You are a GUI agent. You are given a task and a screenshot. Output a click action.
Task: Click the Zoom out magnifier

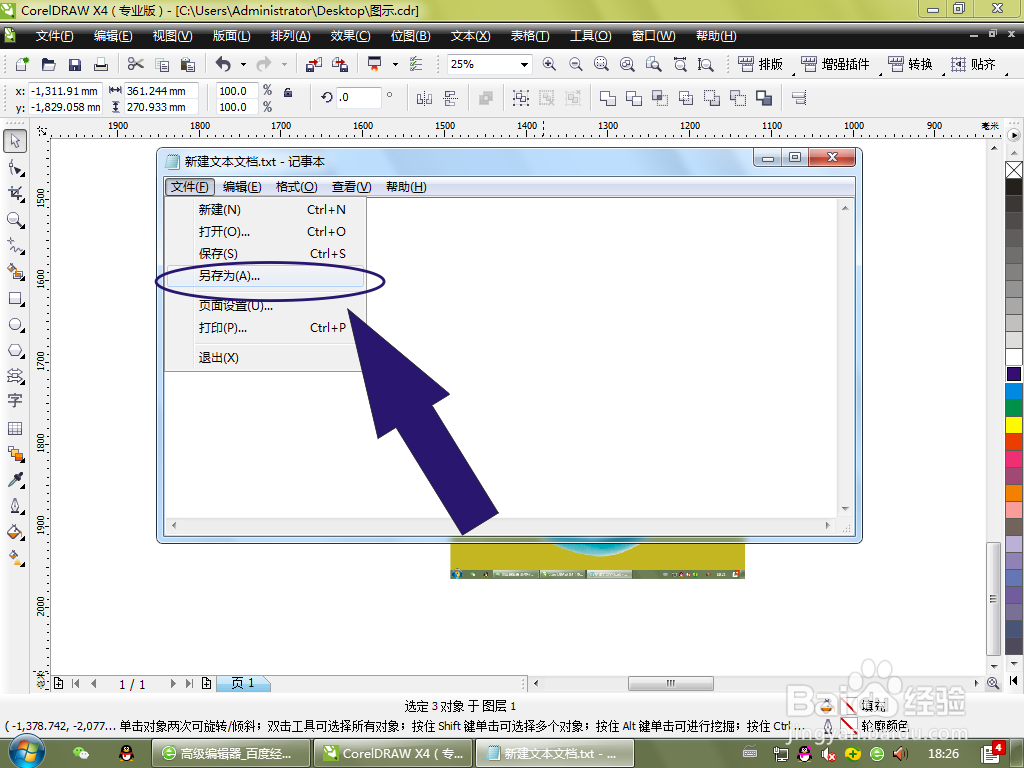[575, 64]
